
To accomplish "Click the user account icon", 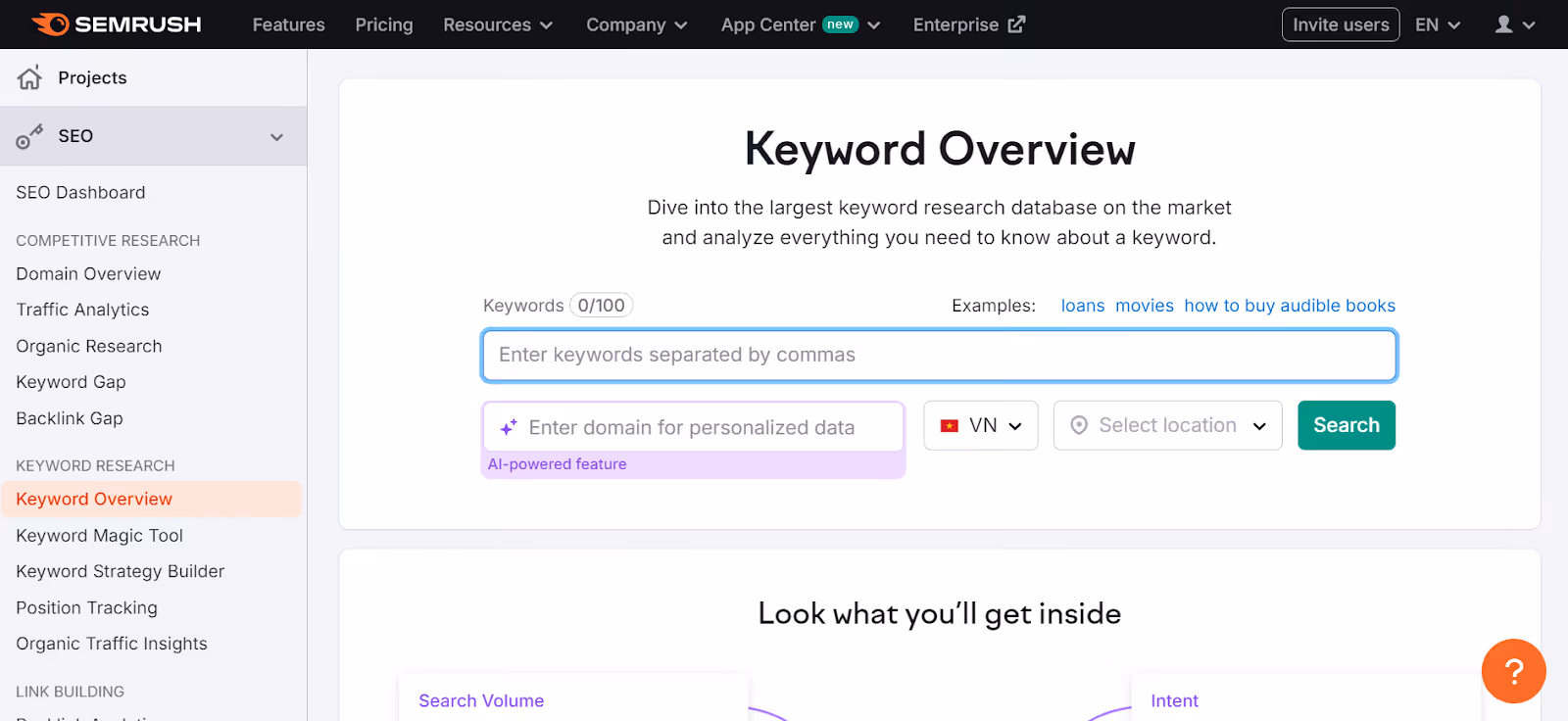I will [x=1503, y=24].
